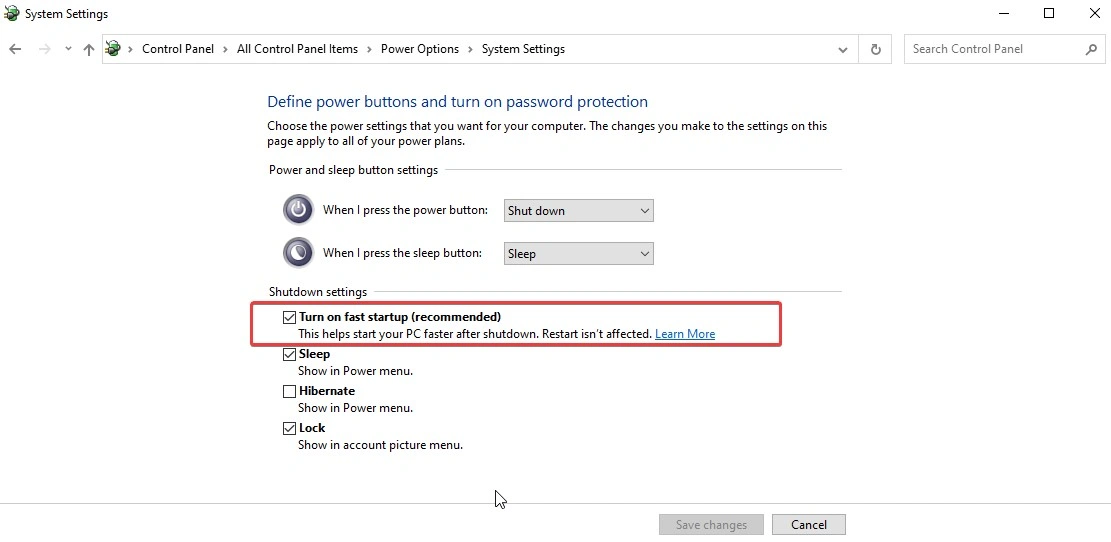Screen dimensions: 1111x542
Task: Refresh the Control Panel page
Action: point(876,49)
